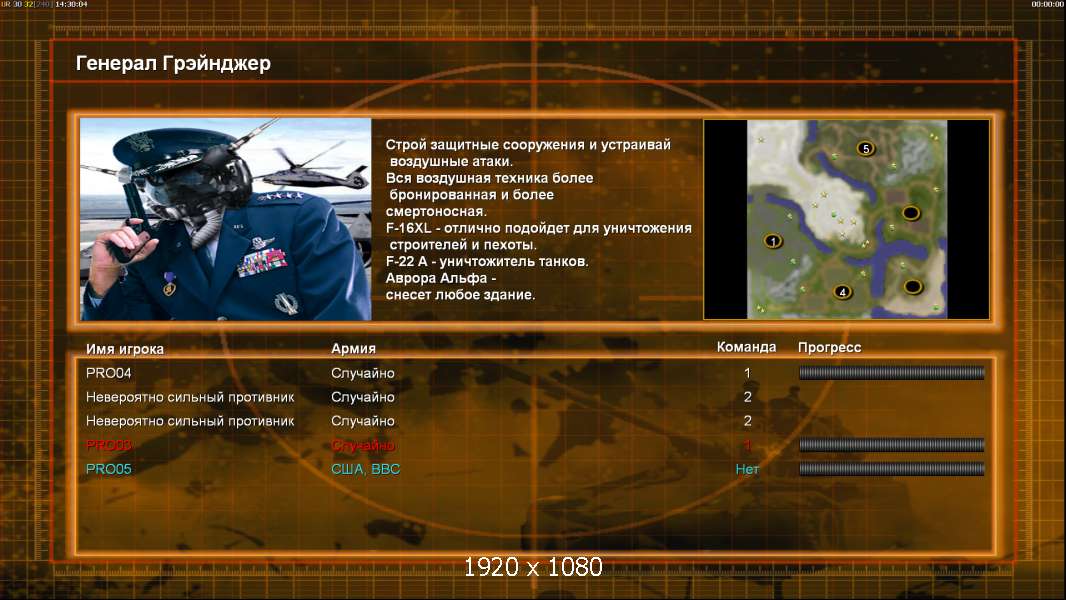Click General Granger's portrait image
Screen dimensions: 1066x600
(x=226, y=219)
